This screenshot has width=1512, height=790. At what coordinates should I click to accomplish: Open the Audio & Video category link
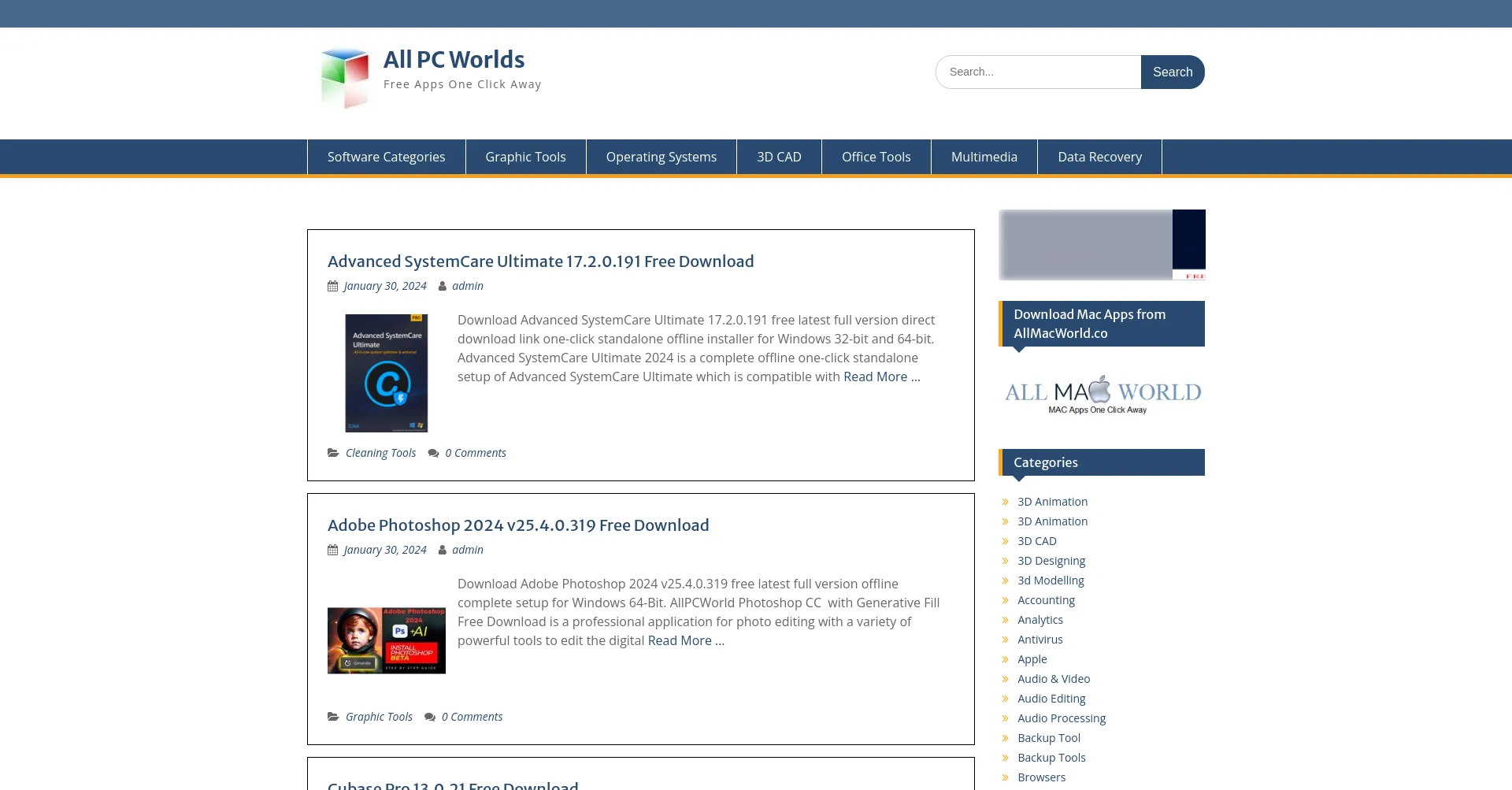1054,679
